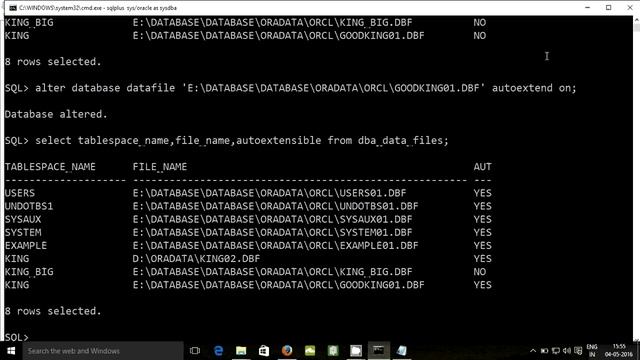This screenshot has width=640, height=360.
Task: Click the Database altered. message
Action: tap(56, 114)
